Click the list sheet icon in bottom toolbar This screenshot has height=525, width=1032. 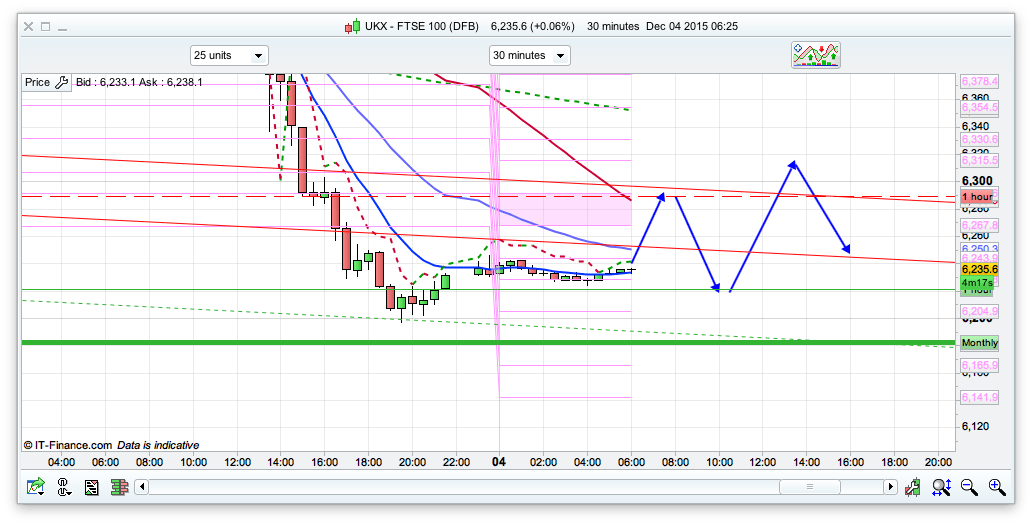coord(92,487)
